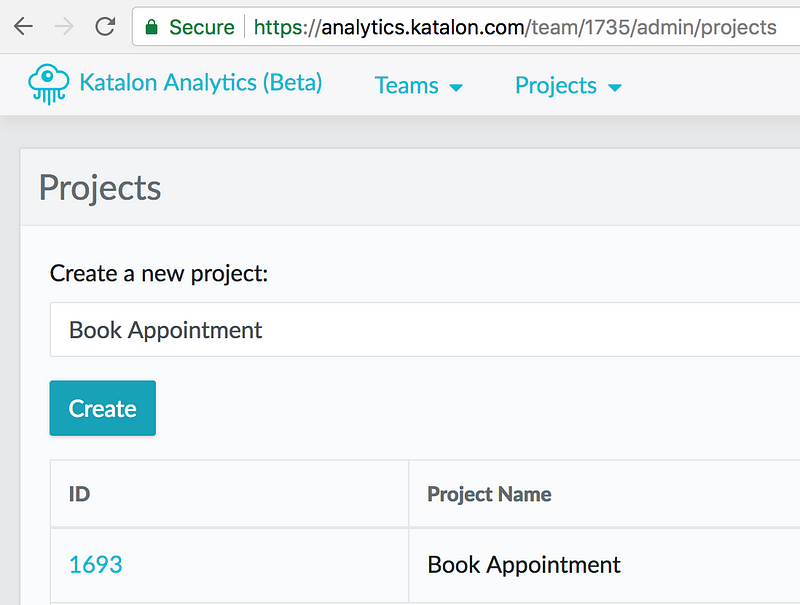Open the Teams navigation menu
This screenshot has height=605, width=800.
(407, 86)
